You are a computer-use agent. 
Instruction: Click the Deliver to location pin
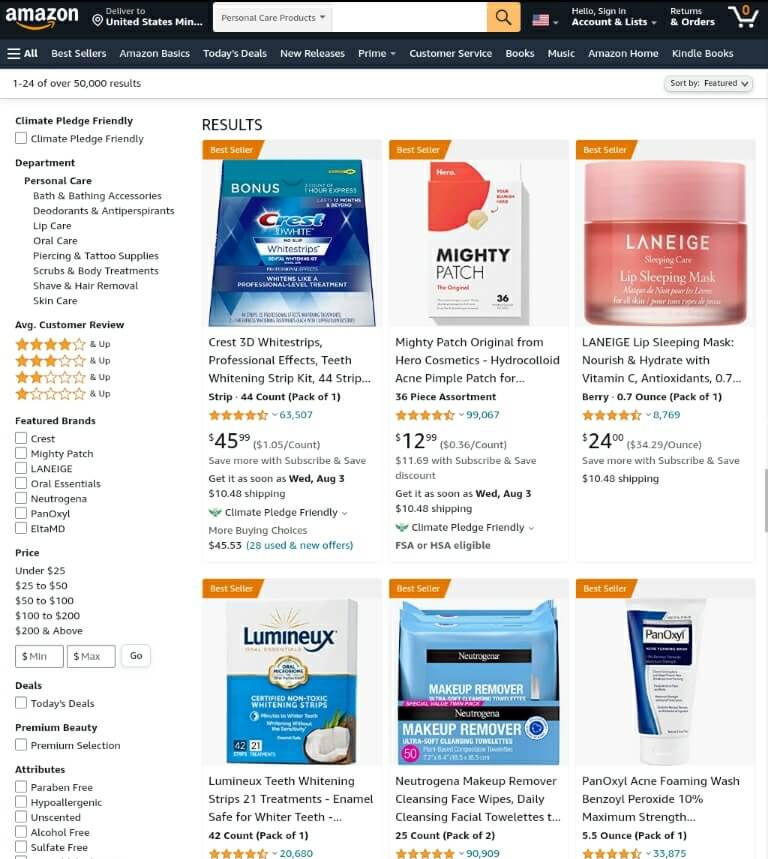coord(98,21)
